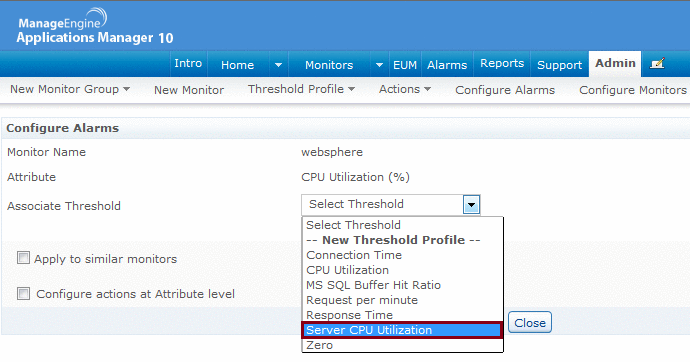Click the Monitor Name label
Image resolution: width=690 pixels, height=362 pixels.
[x=46, y=152]
